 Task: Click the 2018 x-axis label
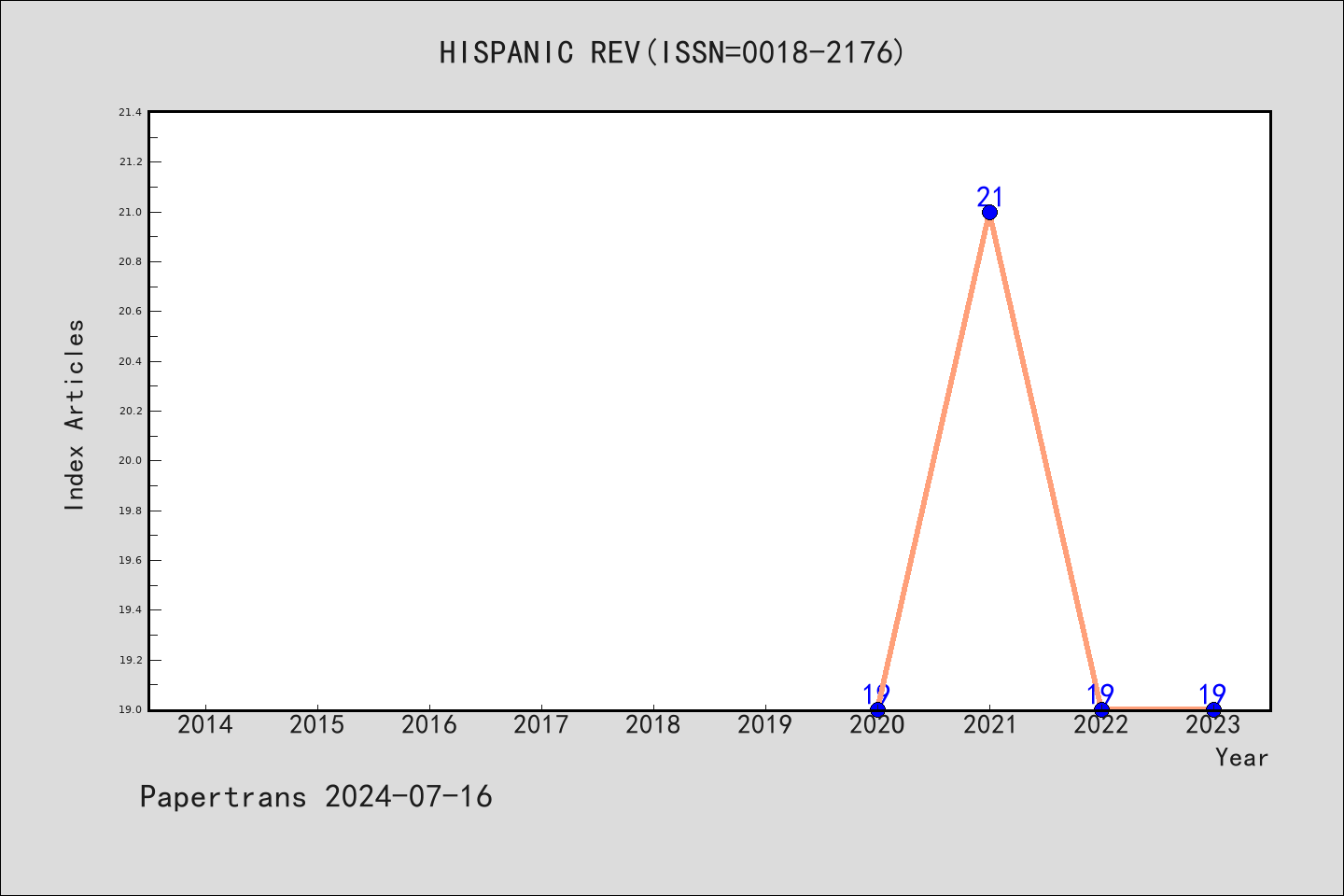pyautogui.click(x=653, y=724)
